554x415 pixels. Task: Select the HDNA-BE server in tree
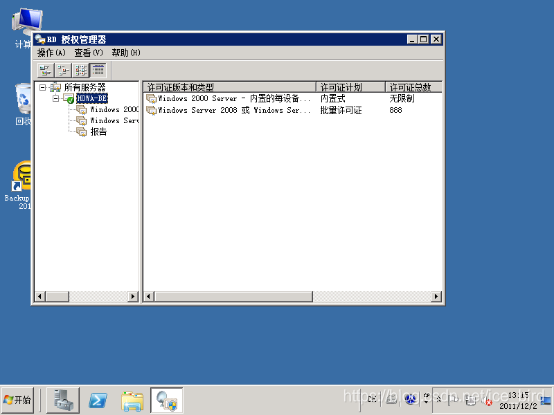click(92, 98)
